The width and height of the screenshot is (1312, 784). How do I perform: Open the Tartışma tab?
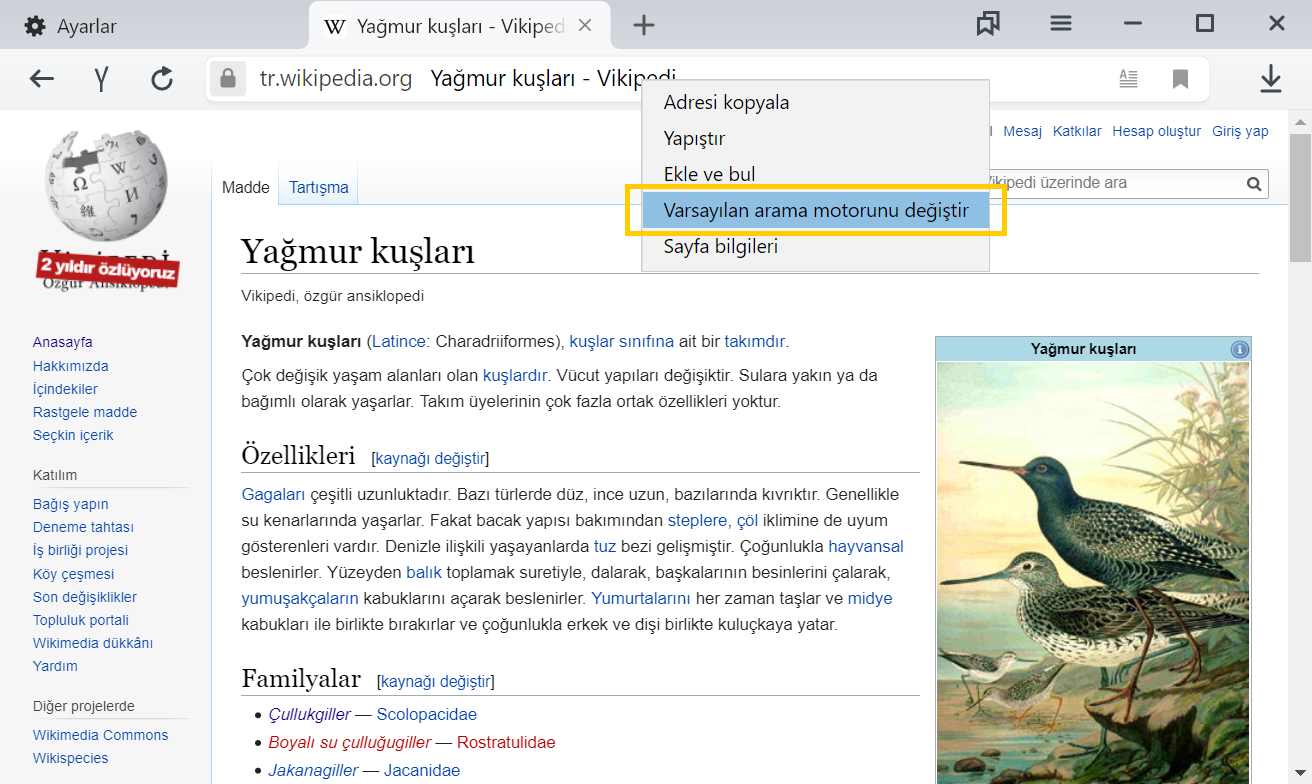319,187
